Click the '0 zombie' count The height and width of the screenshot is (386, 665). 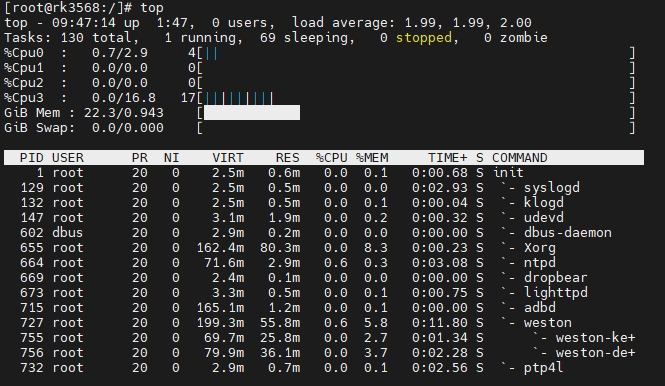click(x=516, y=38)
